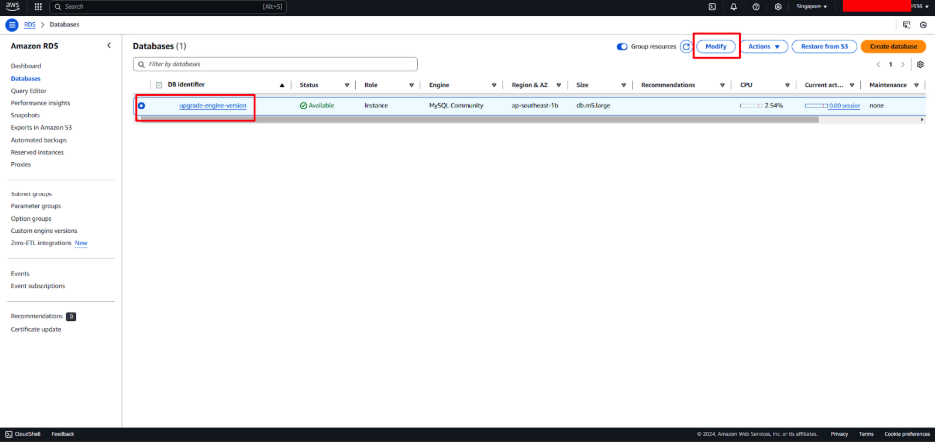Viewport: 938px width, 442px height.
Task: Focus the top Search field
Action: 168,7
